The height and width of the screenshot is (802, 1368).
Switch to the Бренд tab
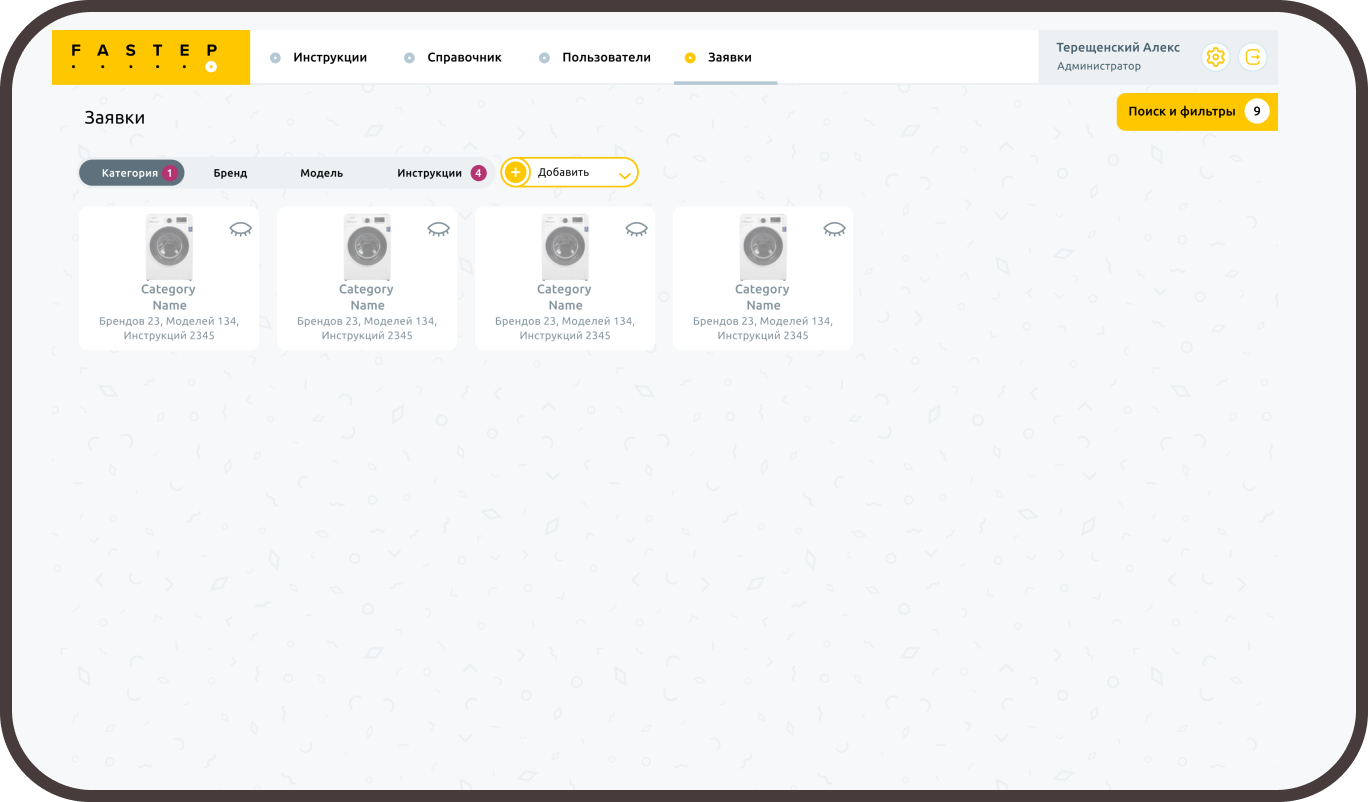(x=230, y=173)
